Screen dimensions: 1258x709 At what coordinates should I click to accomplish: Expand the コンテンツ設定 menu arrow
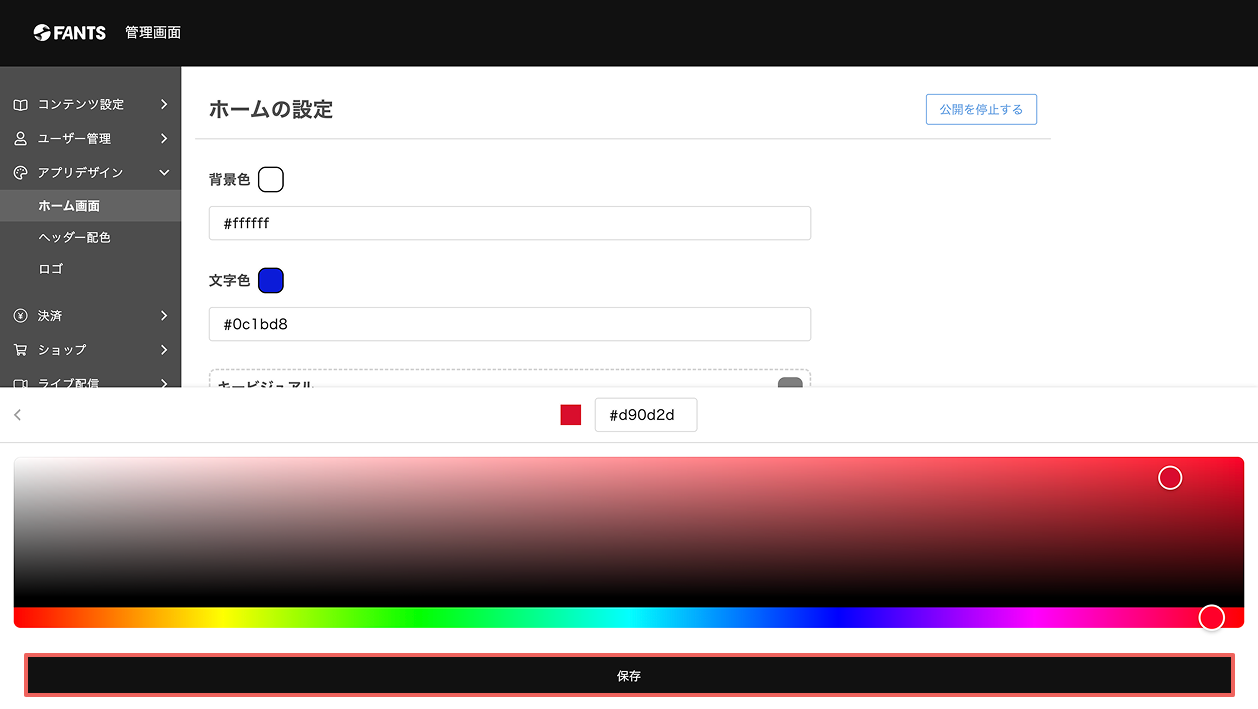point(164,105)
